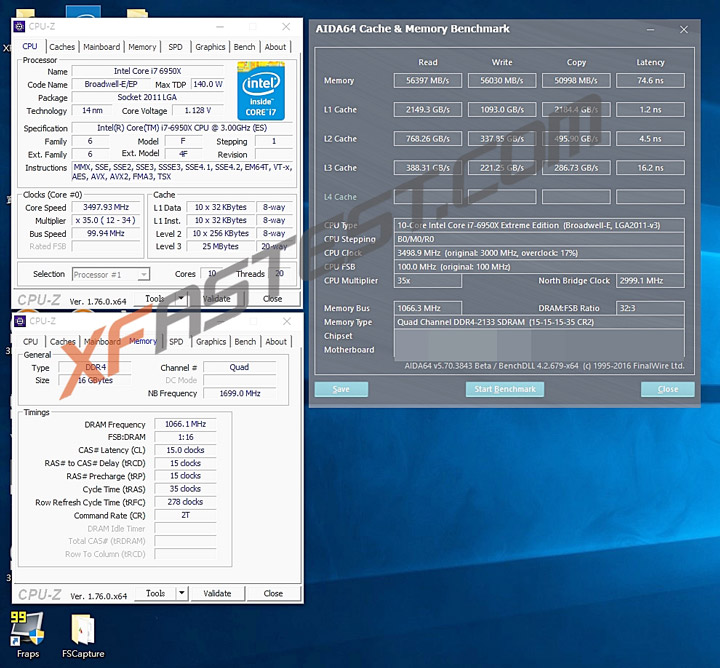Open the Mainboard tab in the upper CPU-Z window

click(x=101, y=47)
